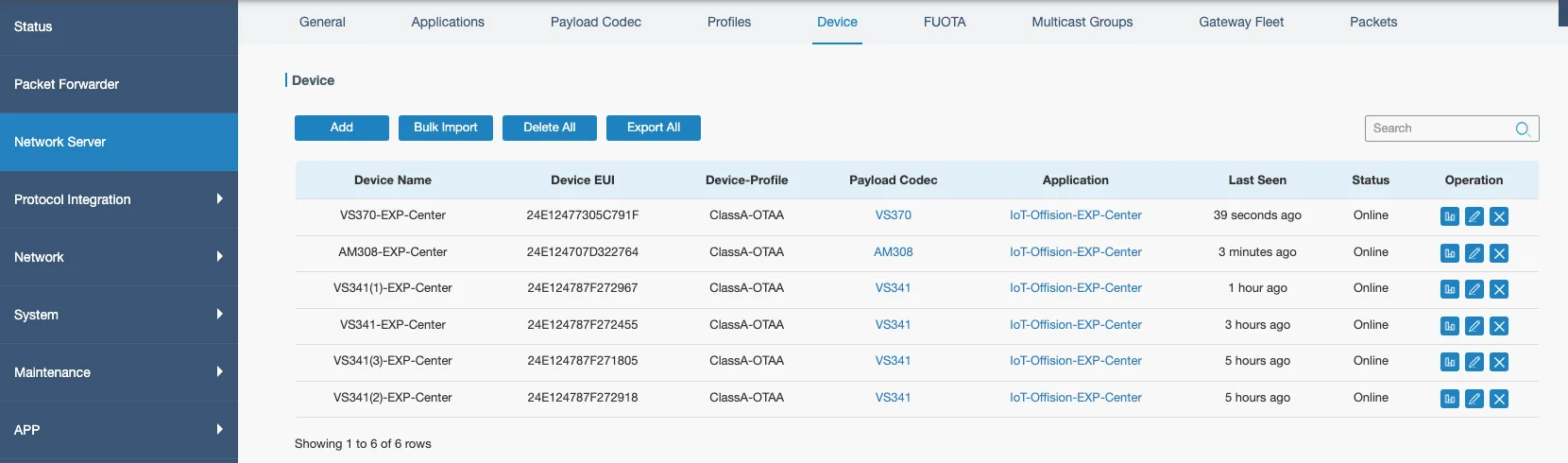Select Network Server in the sidebar
This screenshot has width=1568, height=463.
119,142
